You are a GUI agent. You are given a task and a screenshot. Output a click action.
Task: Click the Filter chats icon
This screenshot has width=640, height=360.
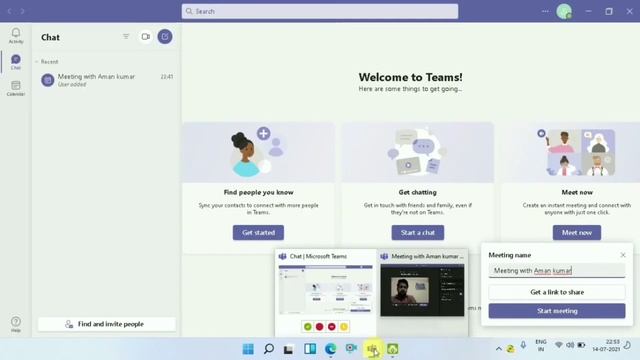pyautogui.click(x=126, y=37)
